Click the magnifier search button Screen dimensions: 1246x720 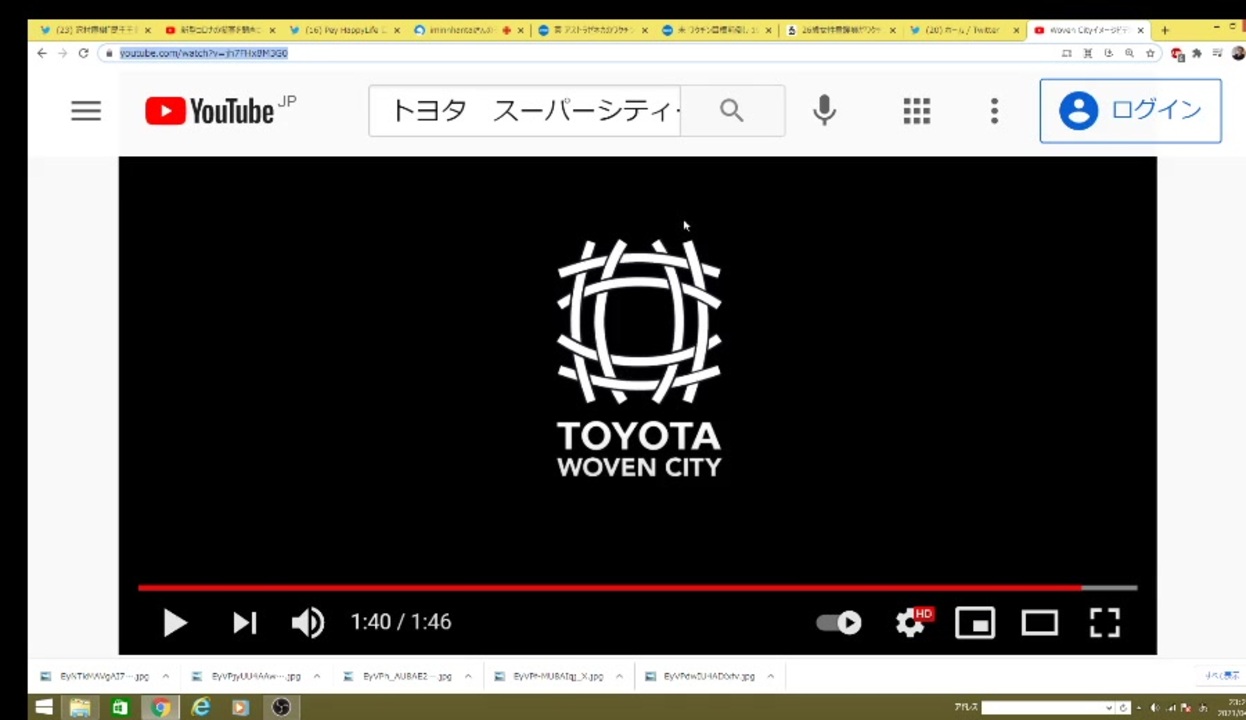[732, 110]
